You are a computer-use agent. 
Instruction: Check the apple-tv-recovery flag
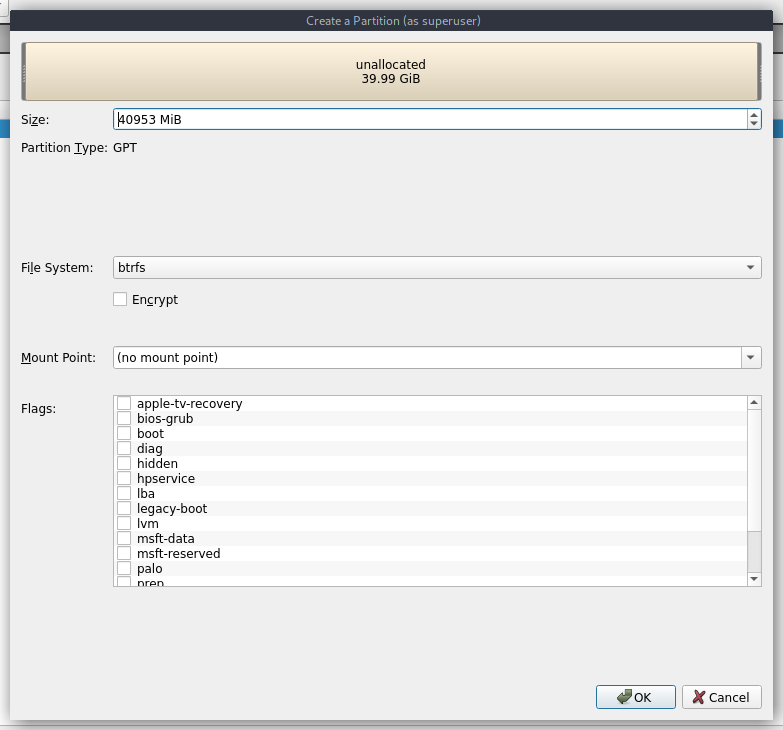coord(124,404)
